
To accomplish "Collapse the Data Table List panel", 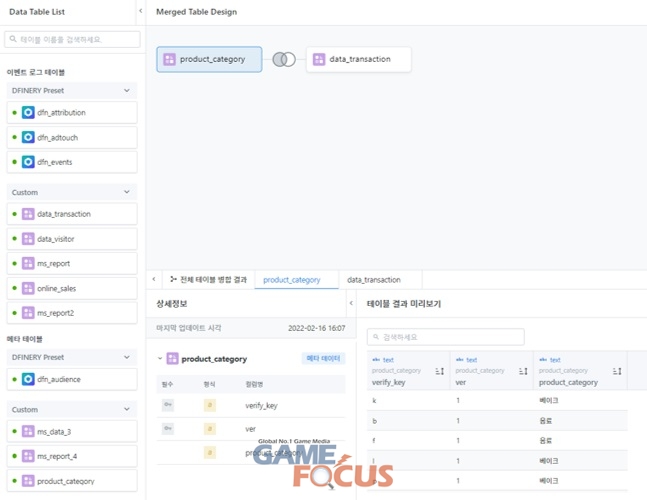I will [x=140, y=11].
